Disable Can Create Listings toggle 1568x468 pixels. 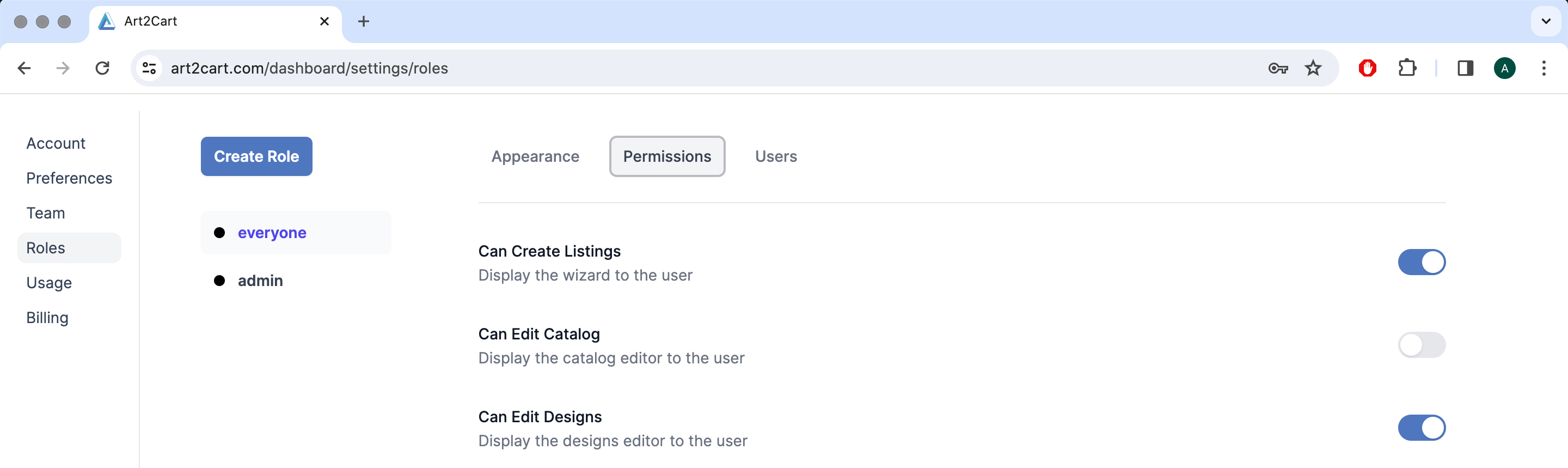pyautogui.click(x=1422, y=263)
